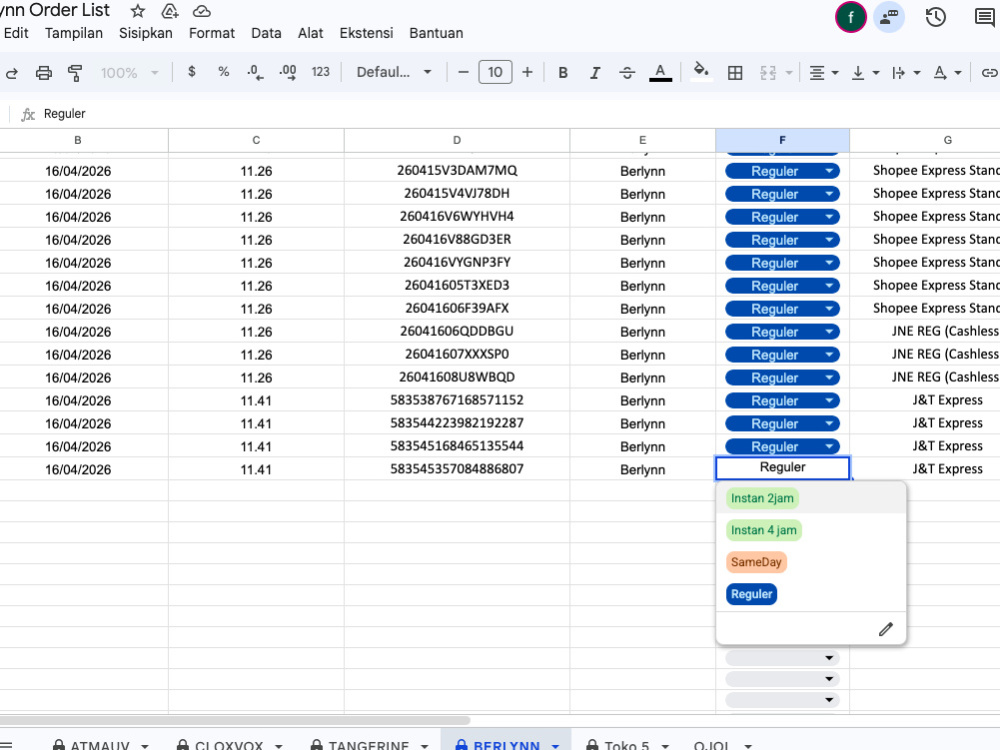Open the Format menu

pyautogui.click(x=212, y=33)
